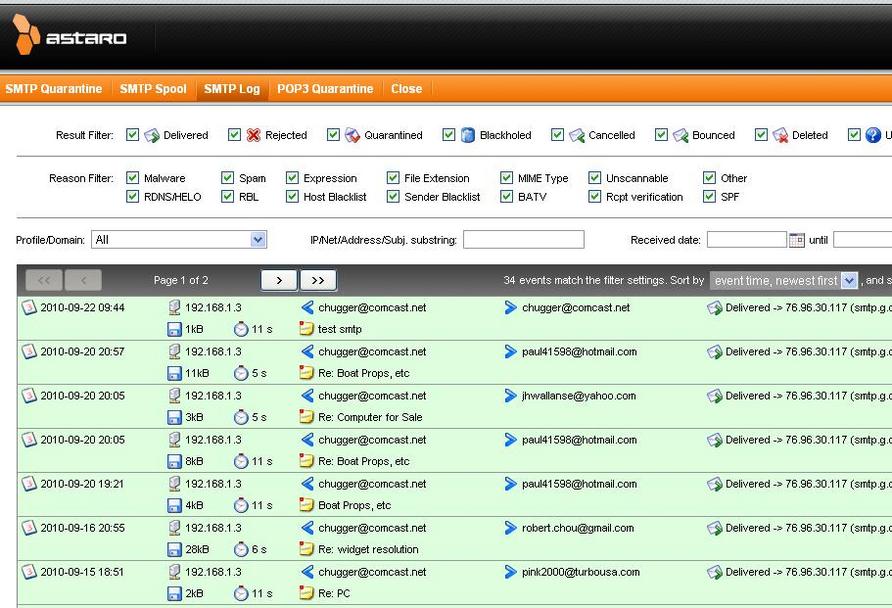Click recipient arrow icon next to jhwallanse@yahoo.com
Image resolution: width=892 pixels, height=608 pixels.
[511, 396]
